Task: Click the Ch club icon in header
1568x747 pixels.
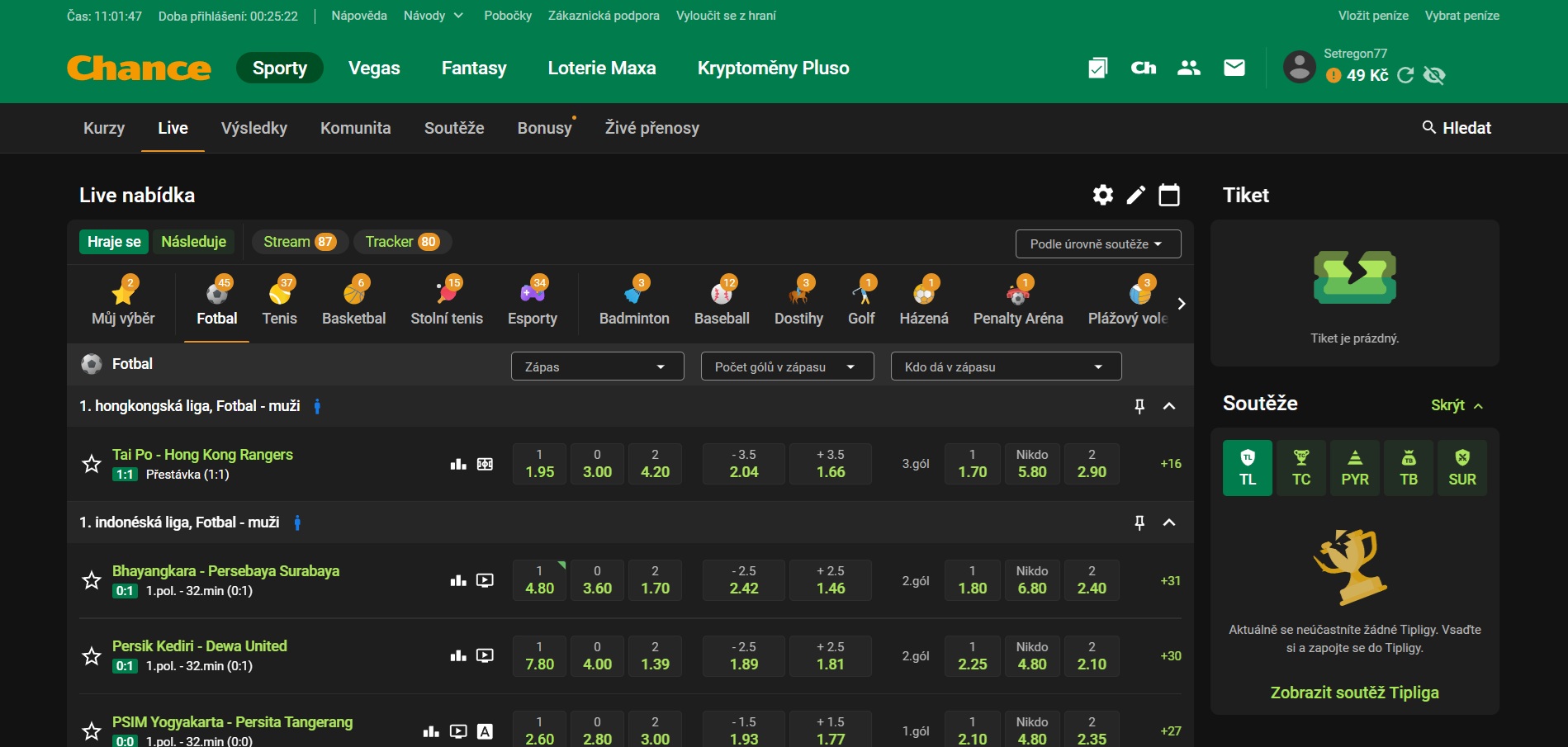Action: 1143,68
